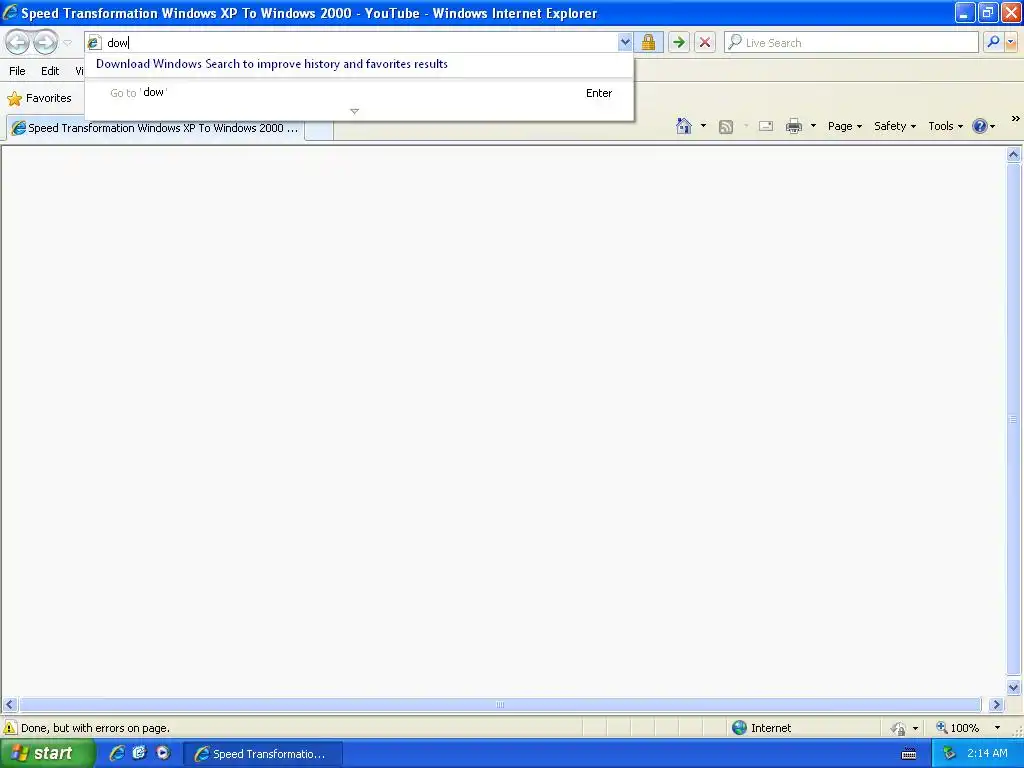This screenshot has width=1024, height=768.
Task: Open the search provider dropdown arrow
Action: pyautogui.click(x=1012, y=42)
